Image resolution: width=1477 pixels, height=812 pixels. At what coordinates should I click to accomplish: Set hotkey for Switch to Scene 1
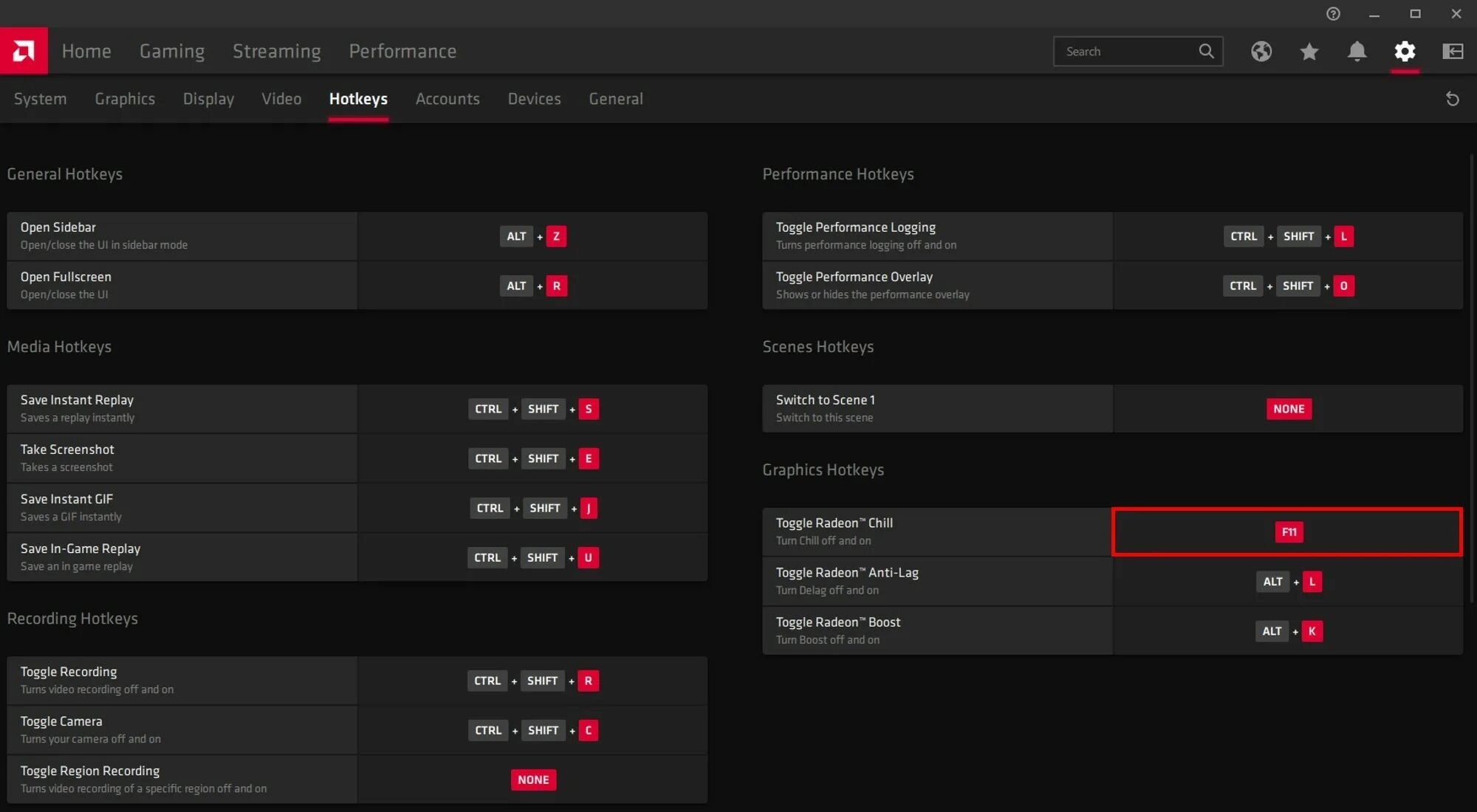[1289, 409]
